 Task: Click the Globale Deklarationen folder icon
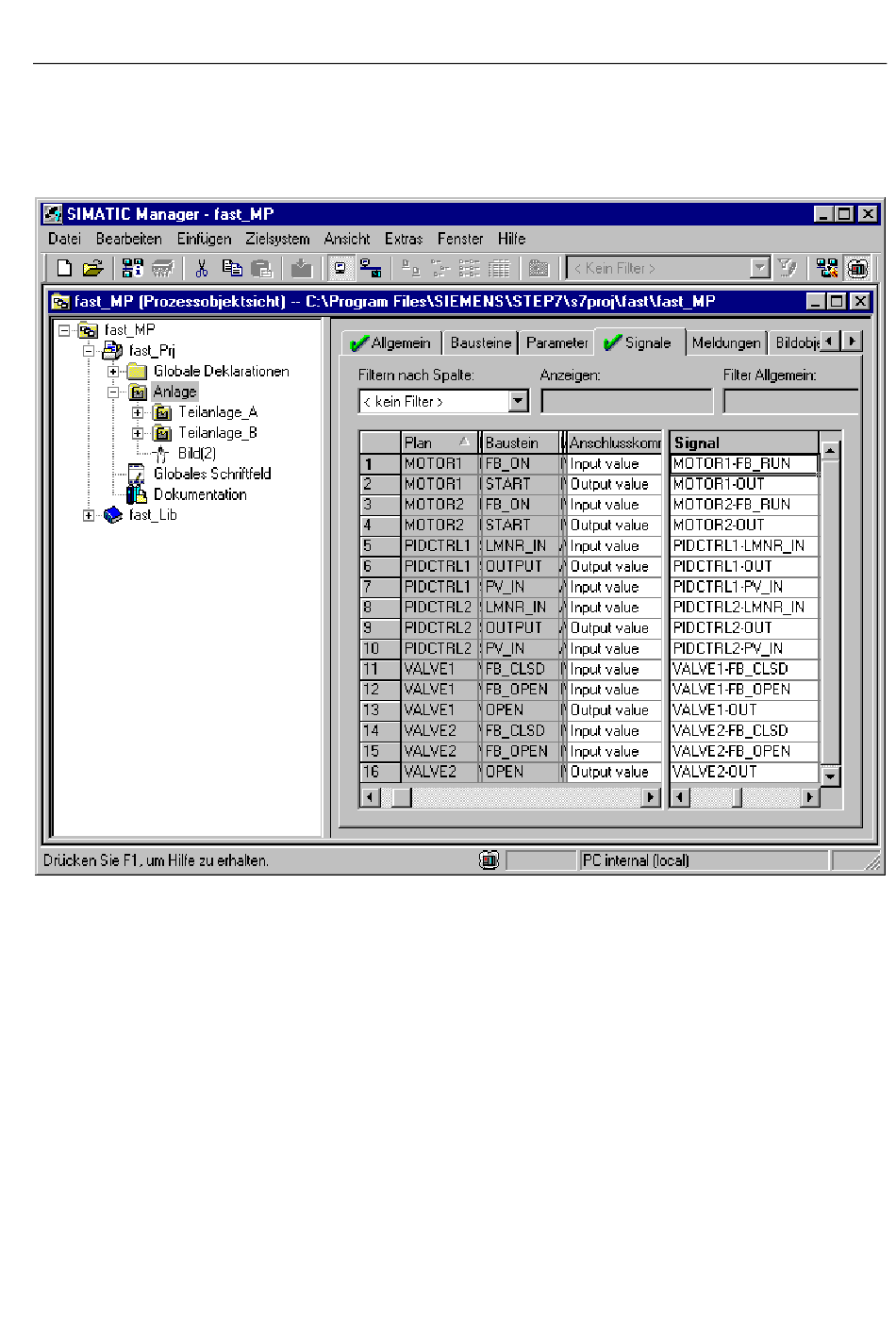pos(138,372)
